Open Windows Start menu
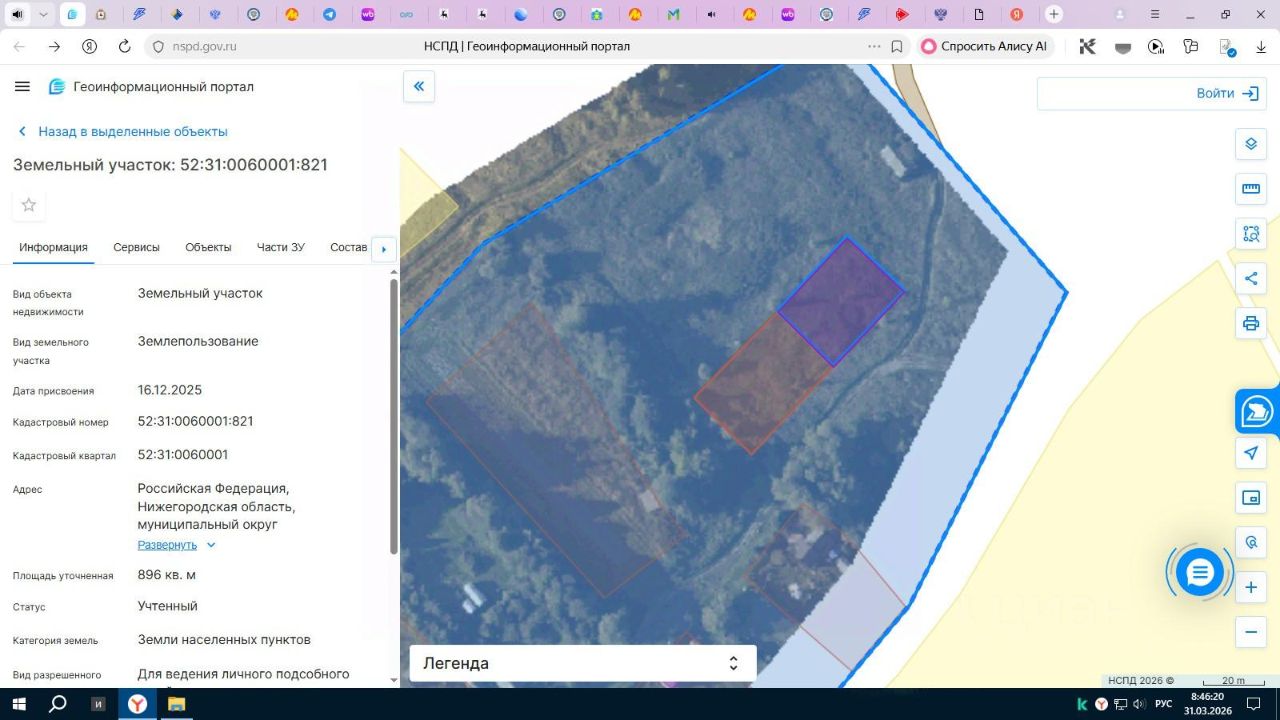Viewport: 1280px width, 720px height. [x=19, y=704]
